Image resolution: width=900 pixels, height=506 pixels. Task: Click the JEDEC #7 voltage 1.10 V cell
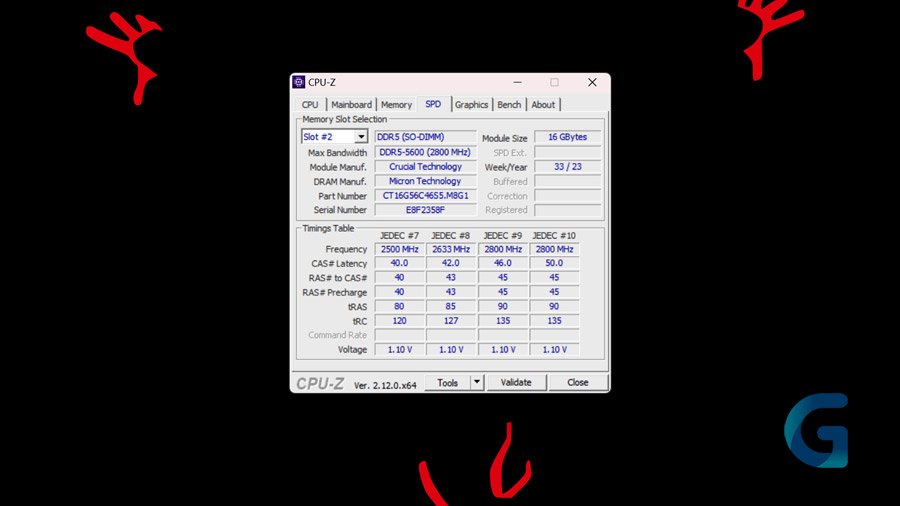pyautogui.click(x=399, y=349)
